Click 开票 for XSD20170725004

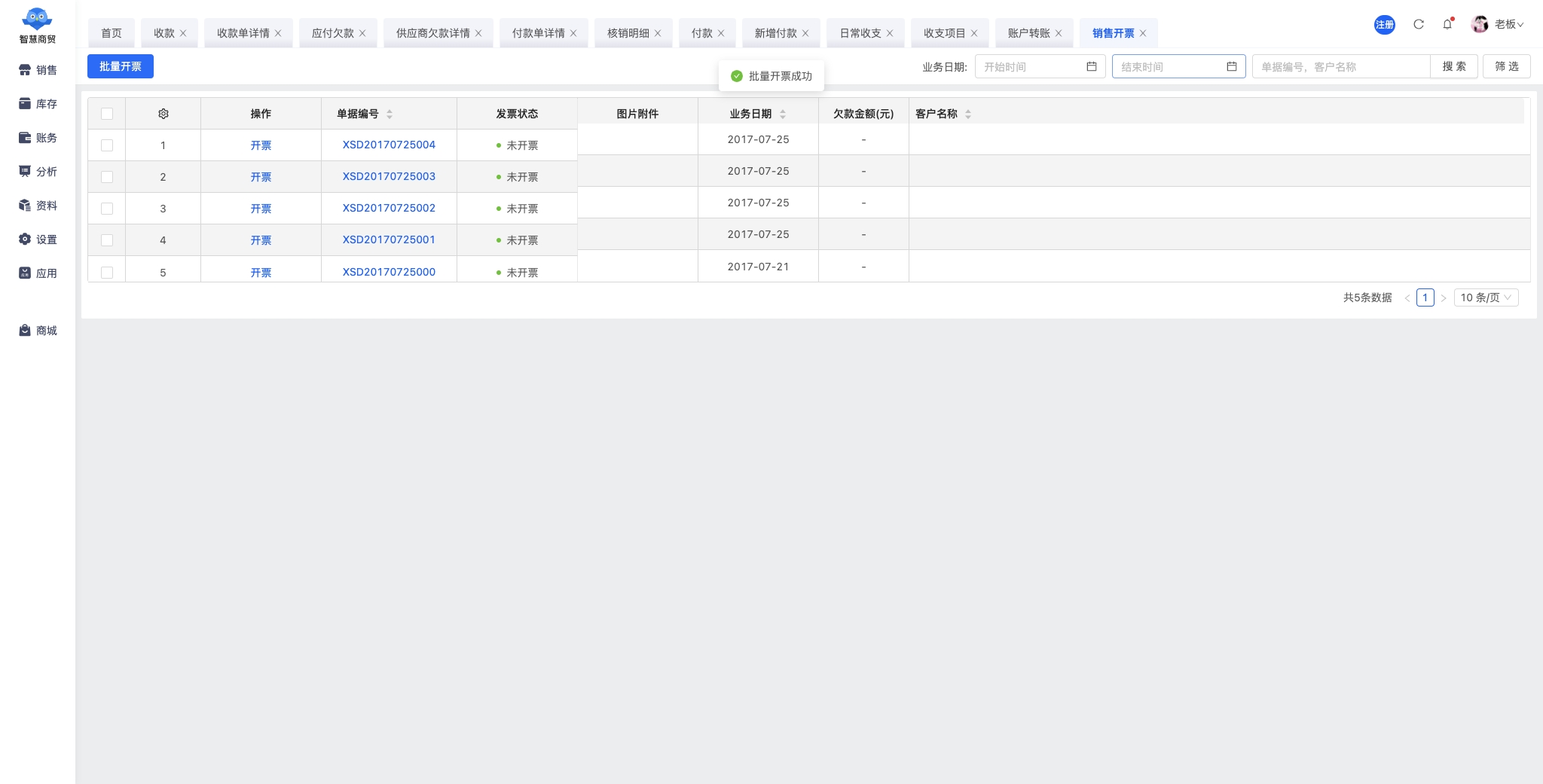pyautogui.click(x=261, y=145)
